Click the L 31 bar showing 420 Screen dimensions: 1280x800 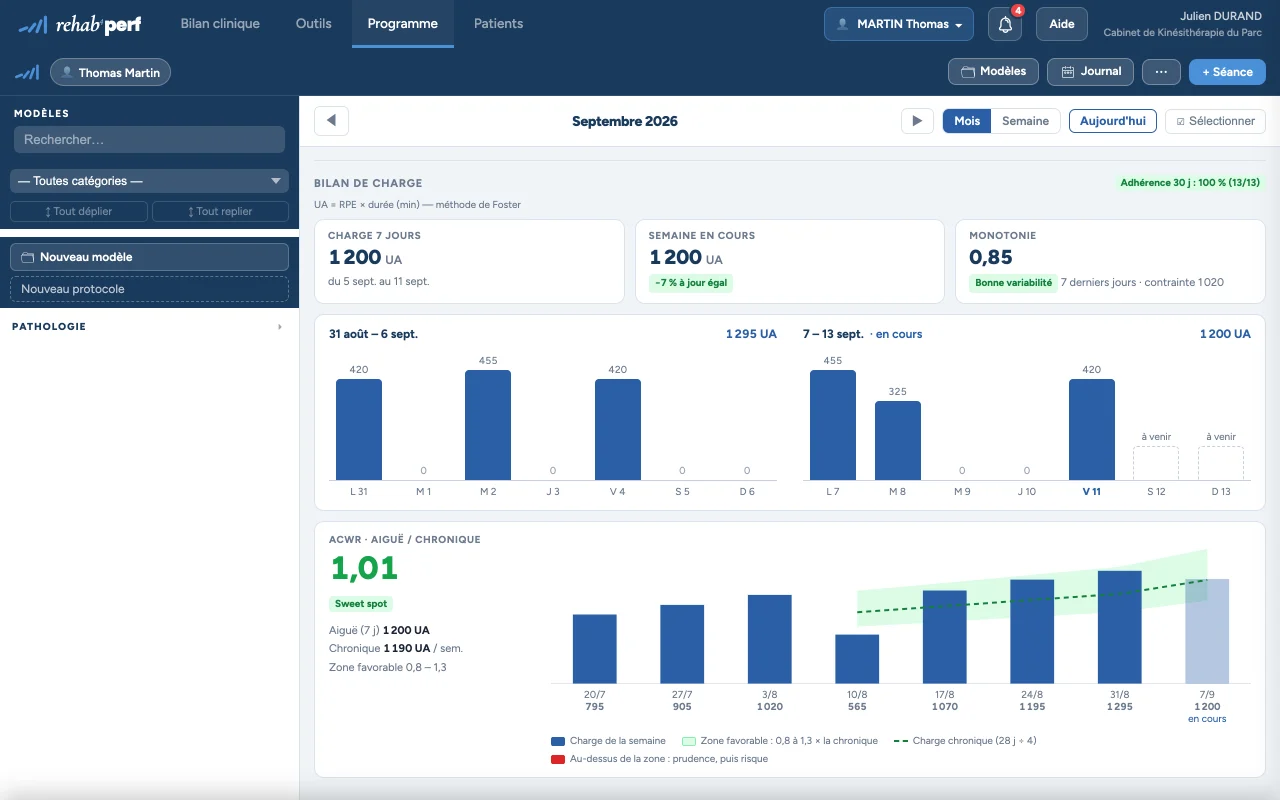pos(359,430)
